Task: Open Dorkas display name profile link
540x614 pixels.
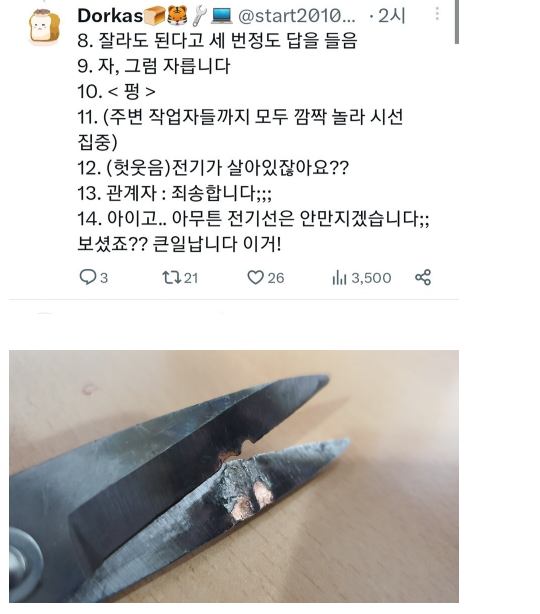Action: pos(110,16)
